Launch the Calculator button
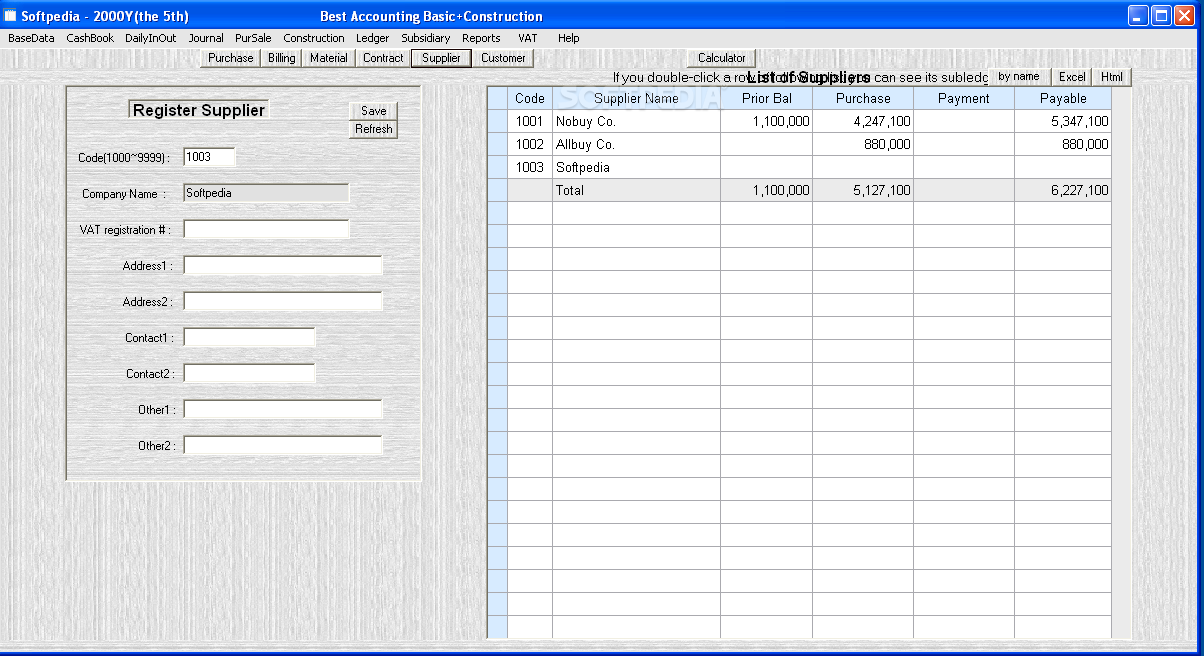Image resolution: width=1204 pixels, height=656 pixels. tap(722, 58)
